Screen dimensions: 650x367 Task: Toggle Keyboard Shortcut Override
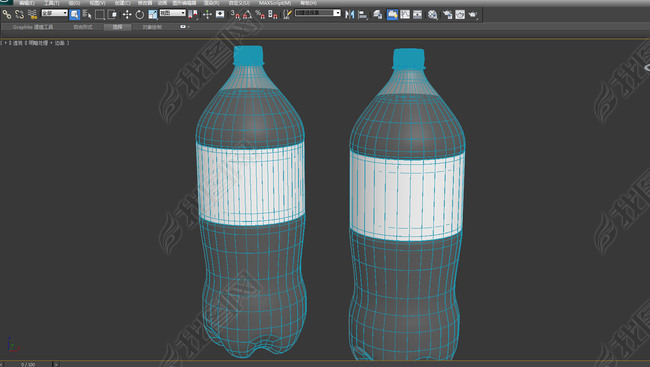pyautogui.click(x=220, y=15)
